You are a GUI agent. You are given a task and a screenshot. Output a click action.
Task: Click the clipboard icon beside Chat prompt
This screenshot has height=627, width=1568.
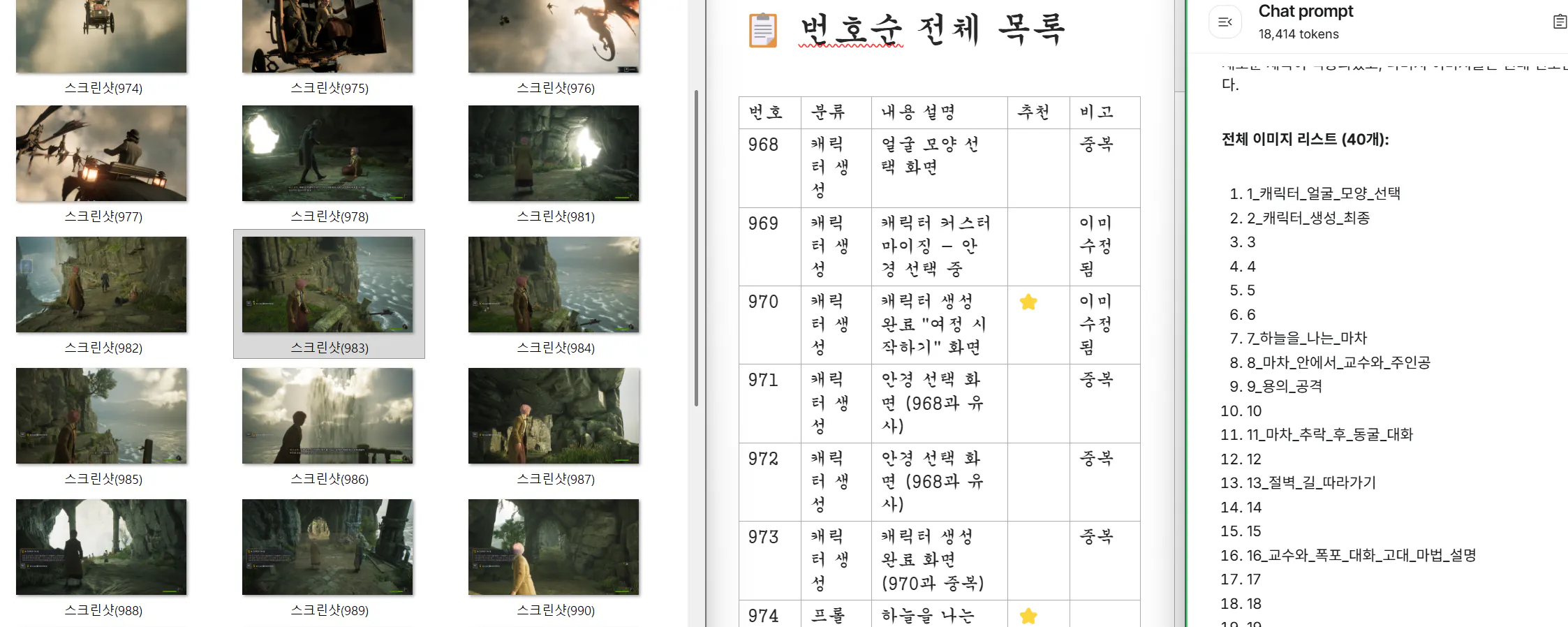tap(1560, 22)
